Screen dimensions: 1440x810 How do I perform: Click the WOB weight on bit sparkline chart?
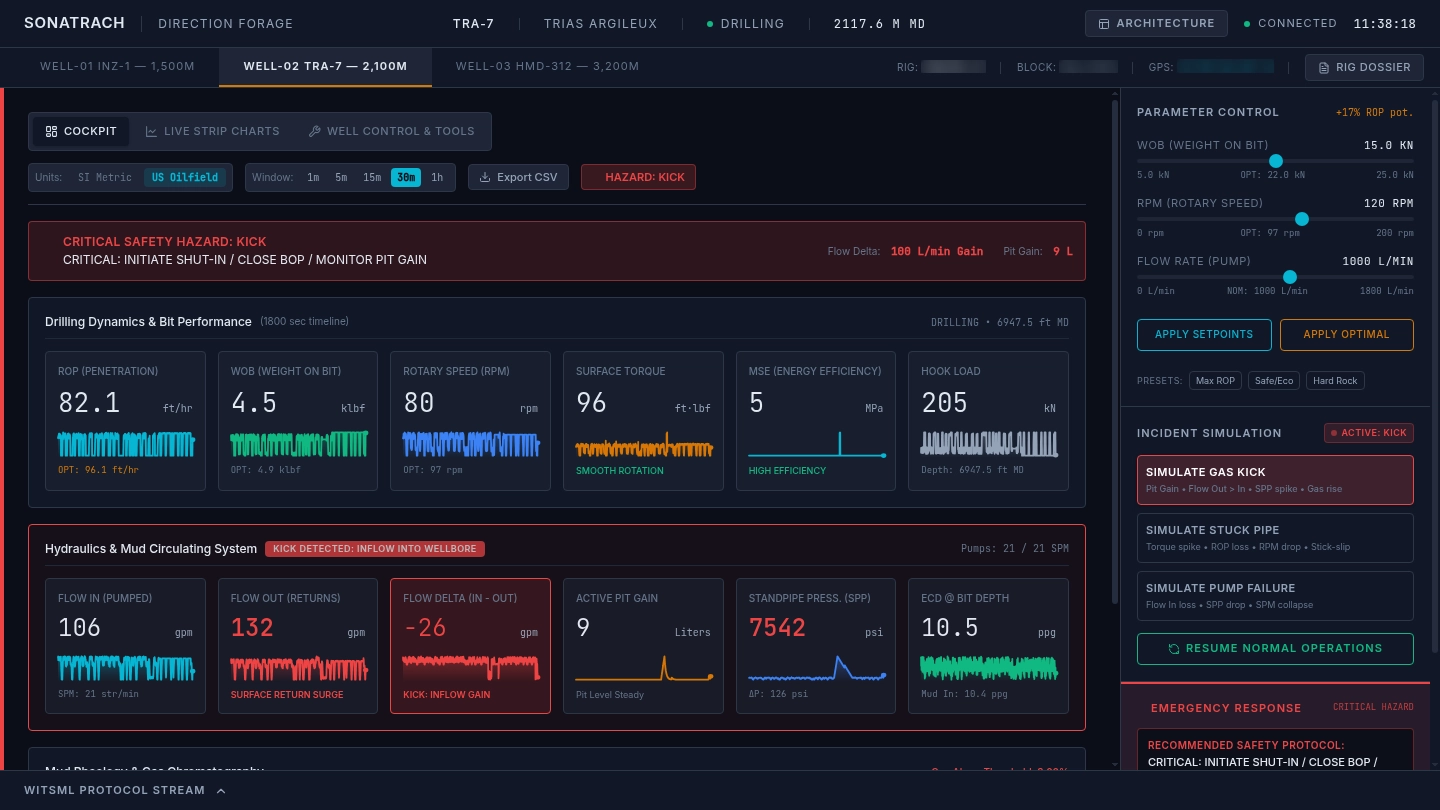[298, 444]
